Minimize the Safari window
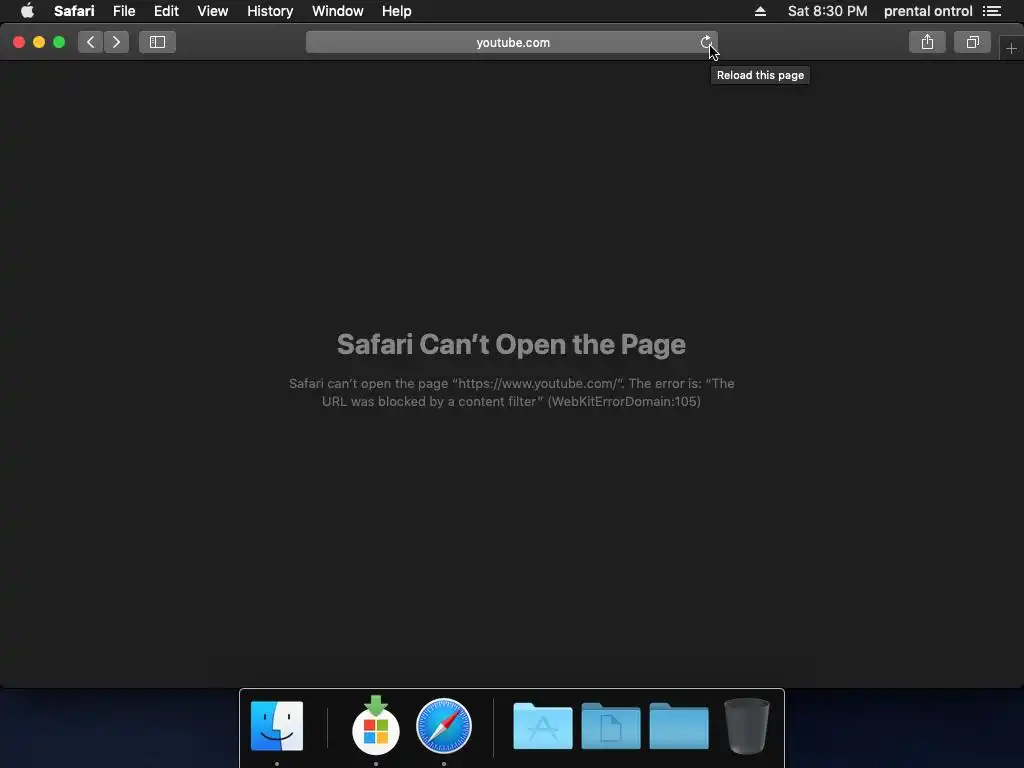Viewport: 1024px width, 768px height. point(39,42)
